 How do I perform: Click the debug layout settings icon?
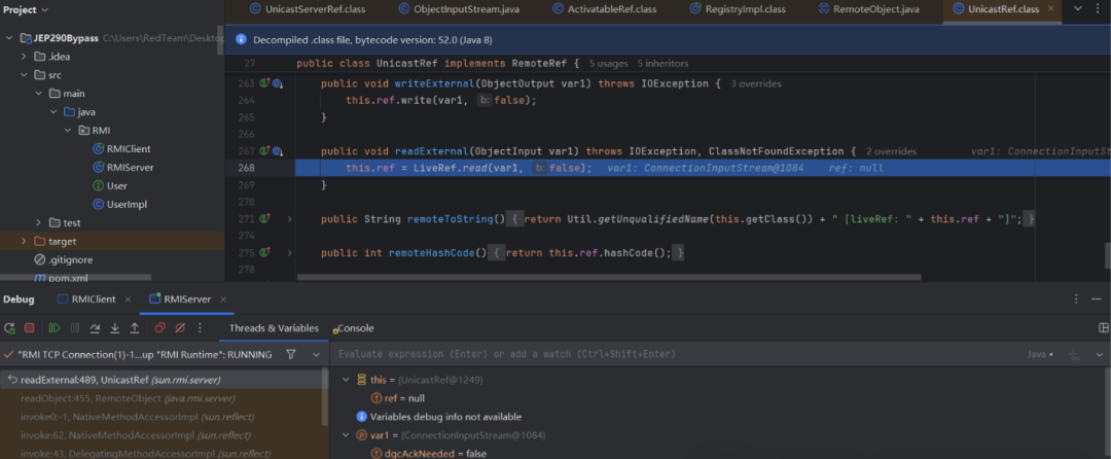[x=1103, y=328]
